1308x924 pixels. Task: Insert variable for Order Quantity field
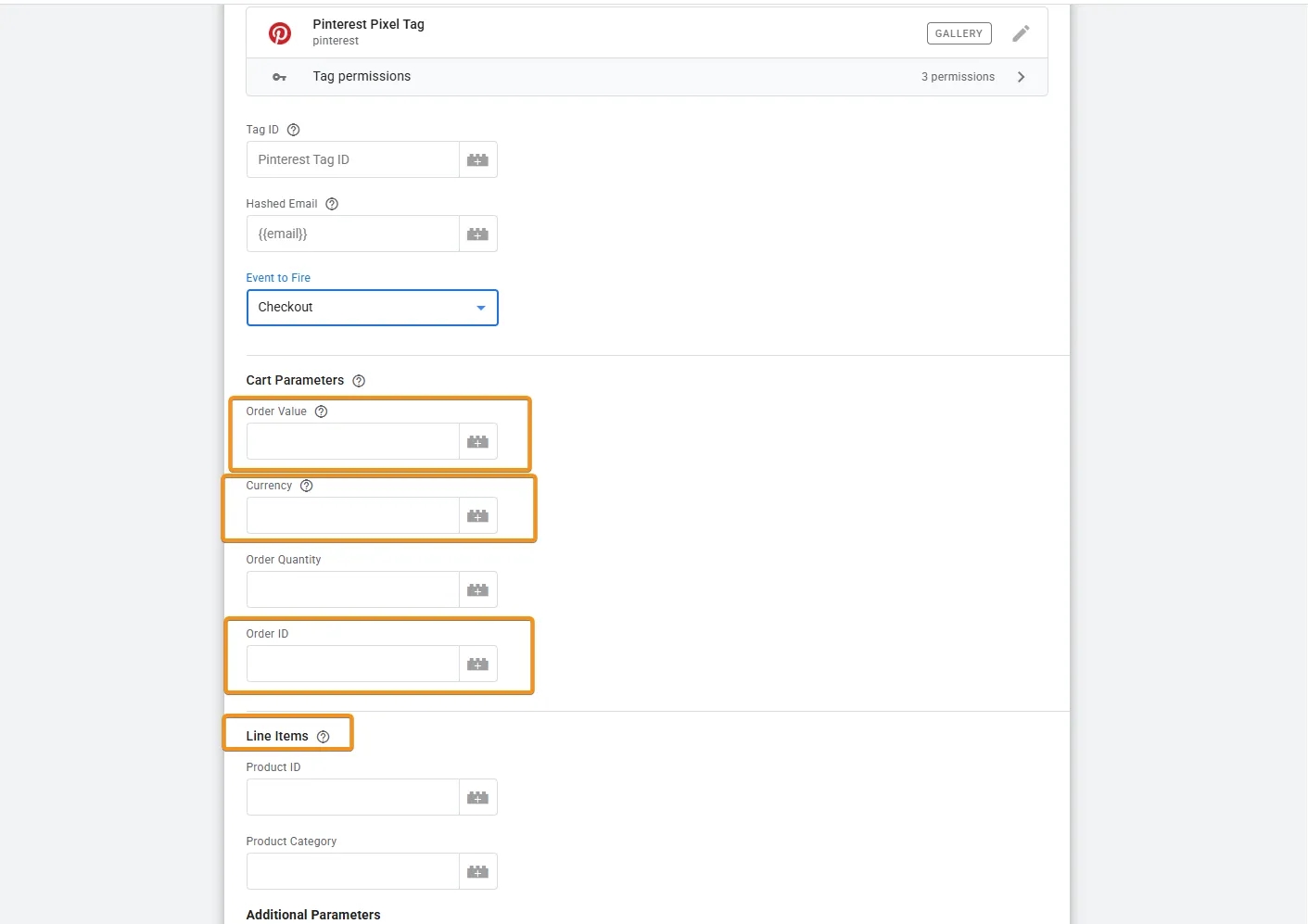coord(478,589)
